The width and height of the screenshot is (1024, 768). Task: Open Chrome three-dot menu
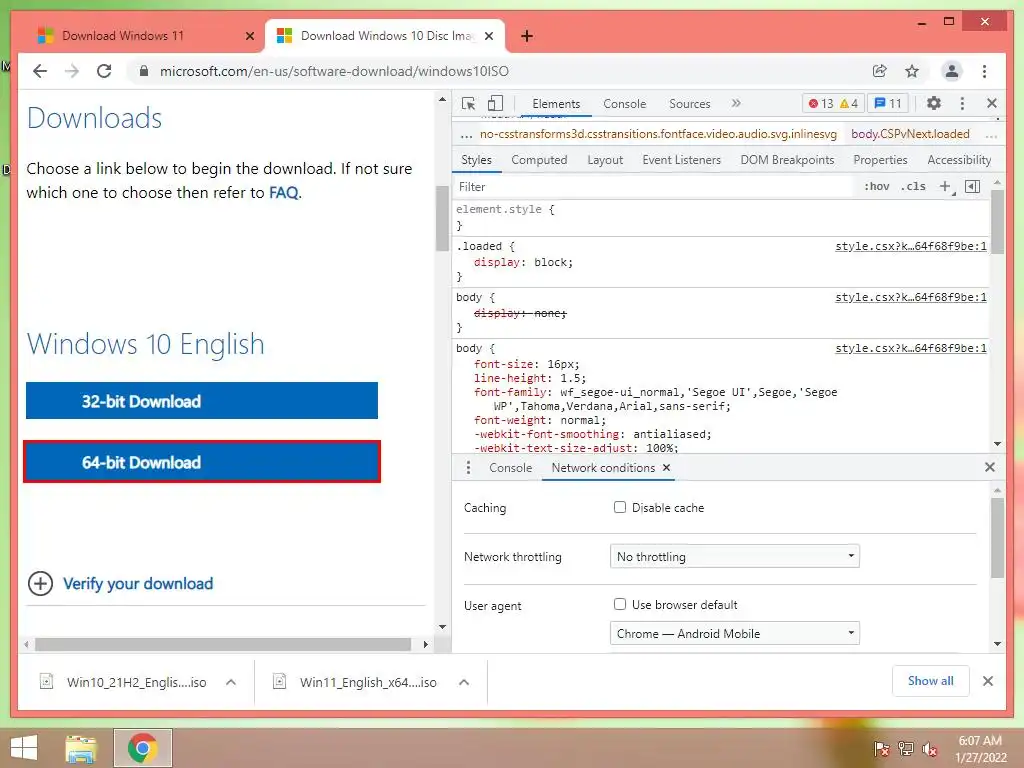(984, 71)
